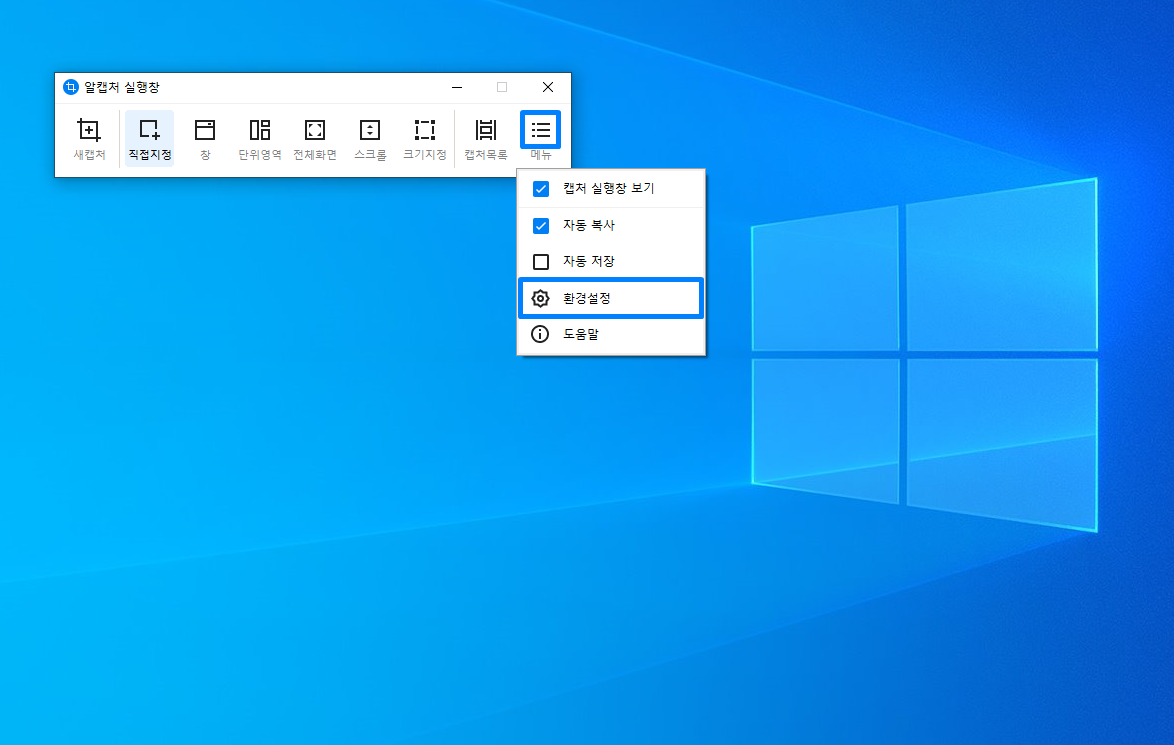This screenshot has width=1174, height=745.
Task: Choose the 창 window capture tool
Action: 204,139
